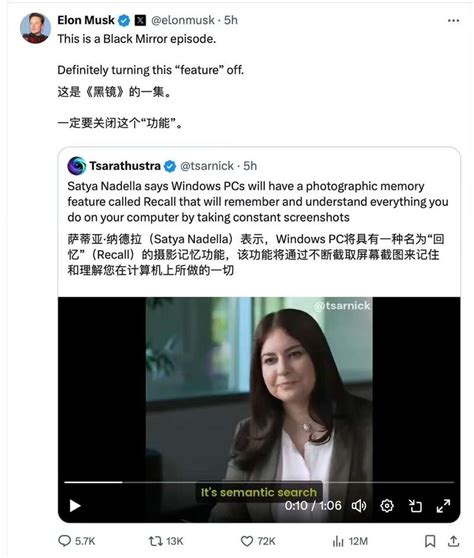Open the three-dot more options menu
This screenshot has width=474, height=558.
[x=453, y=21]
